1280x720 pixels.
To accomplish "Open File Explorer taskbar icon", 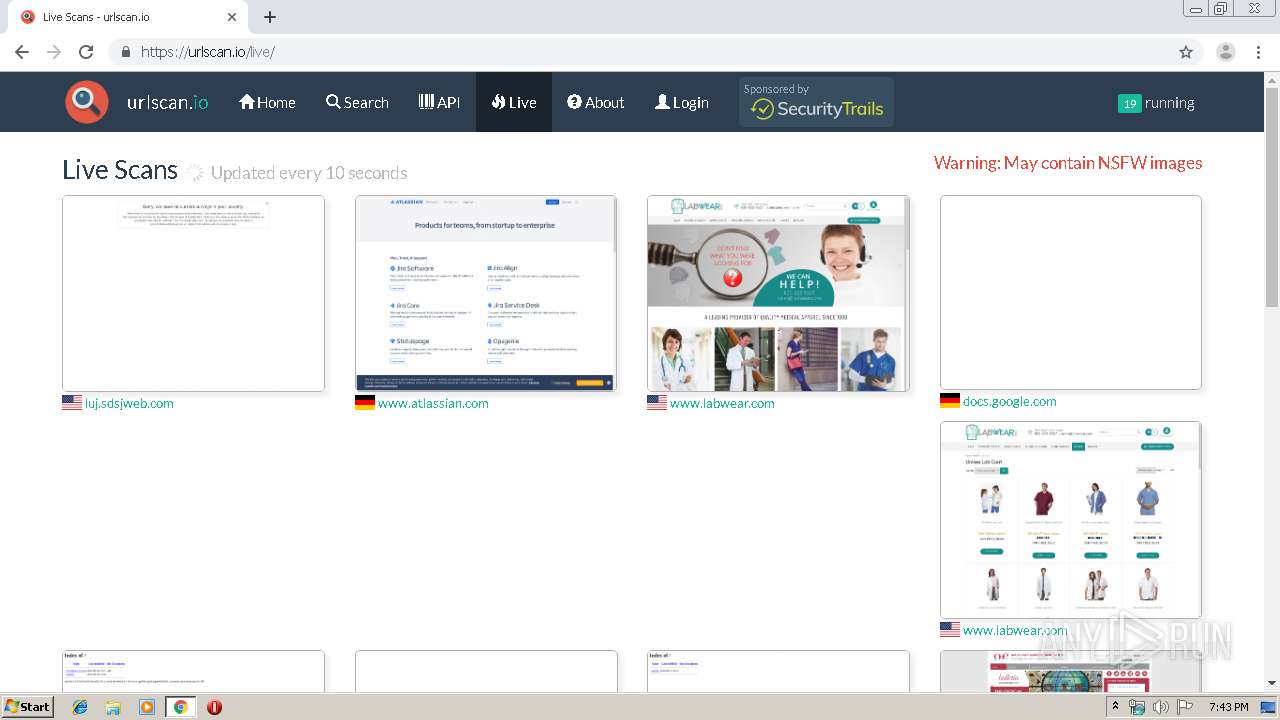I will 113,707.
